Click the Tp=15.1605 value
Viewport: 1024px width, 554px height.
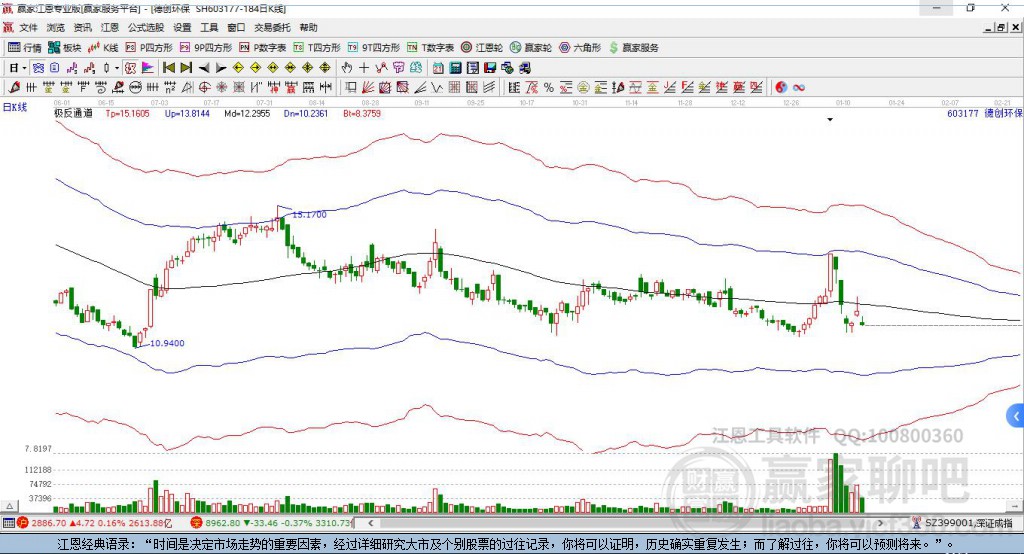(x=127, y=113)
